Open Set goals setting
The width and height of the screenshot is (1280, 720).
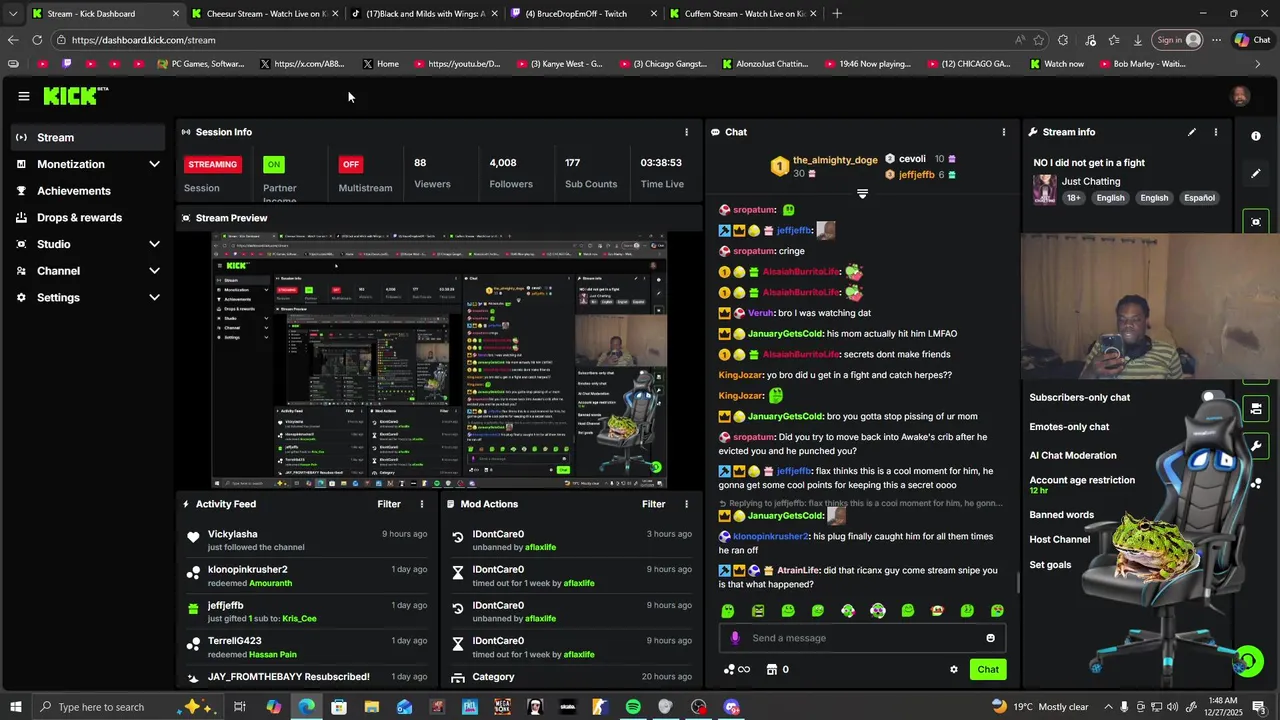coord(1050,565)
